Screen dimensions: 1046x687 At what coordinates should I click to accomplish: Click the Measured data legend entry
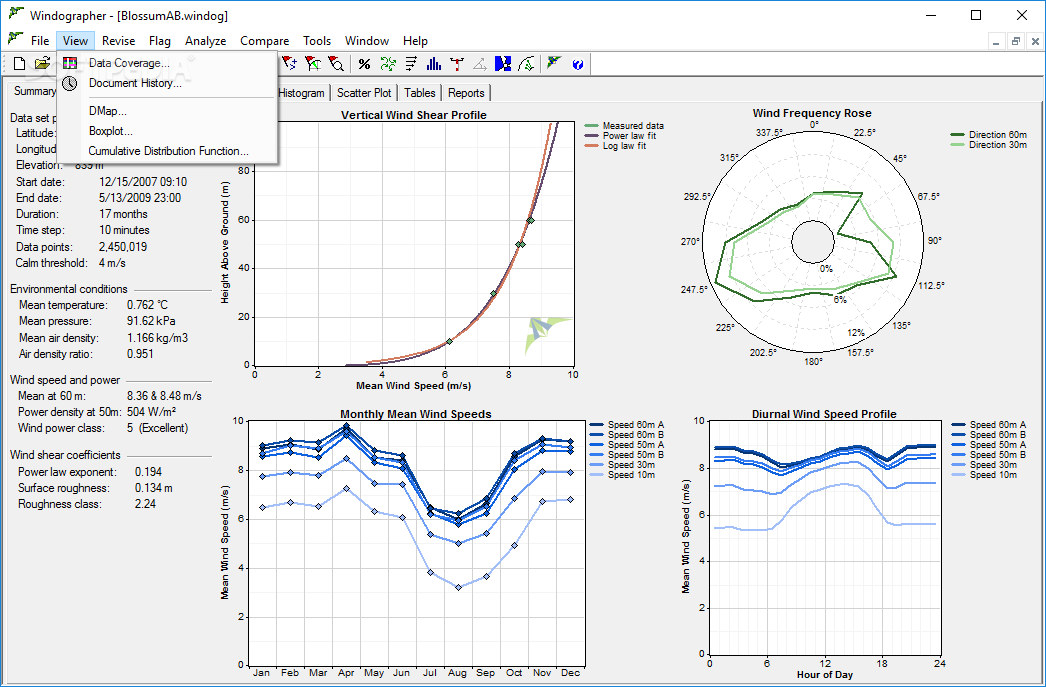(624, 125)
